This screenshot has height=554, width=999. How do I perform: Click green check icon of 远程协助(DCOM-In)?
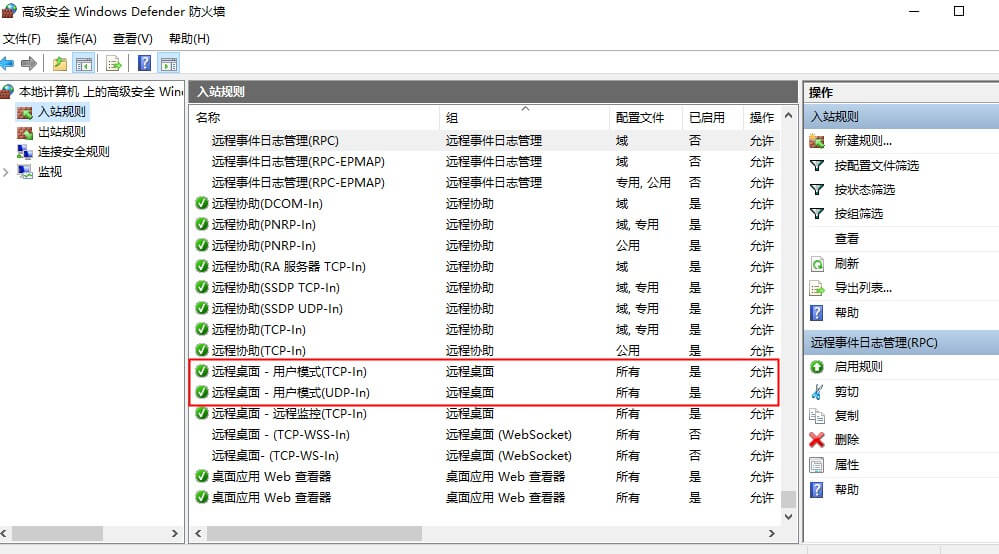pyautogui.click(x=202, y=203)
